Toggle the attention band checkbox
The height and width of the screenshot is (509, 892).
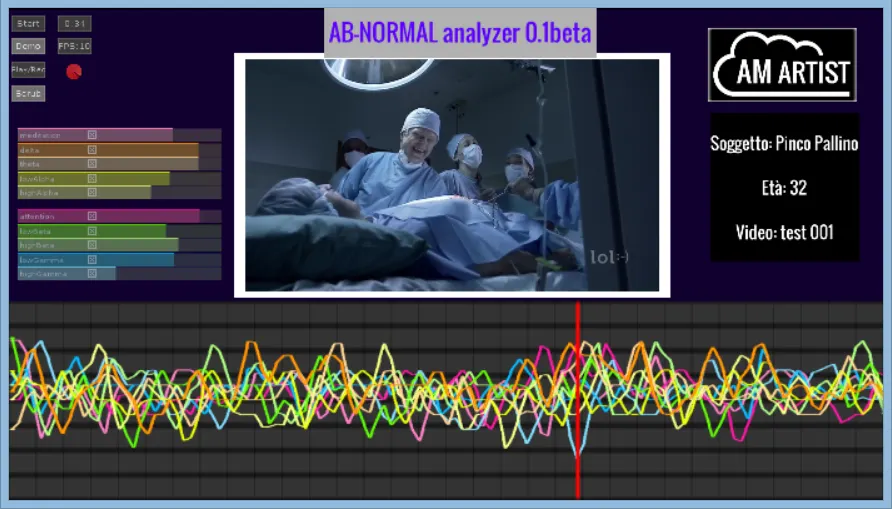tap(92, 216)
